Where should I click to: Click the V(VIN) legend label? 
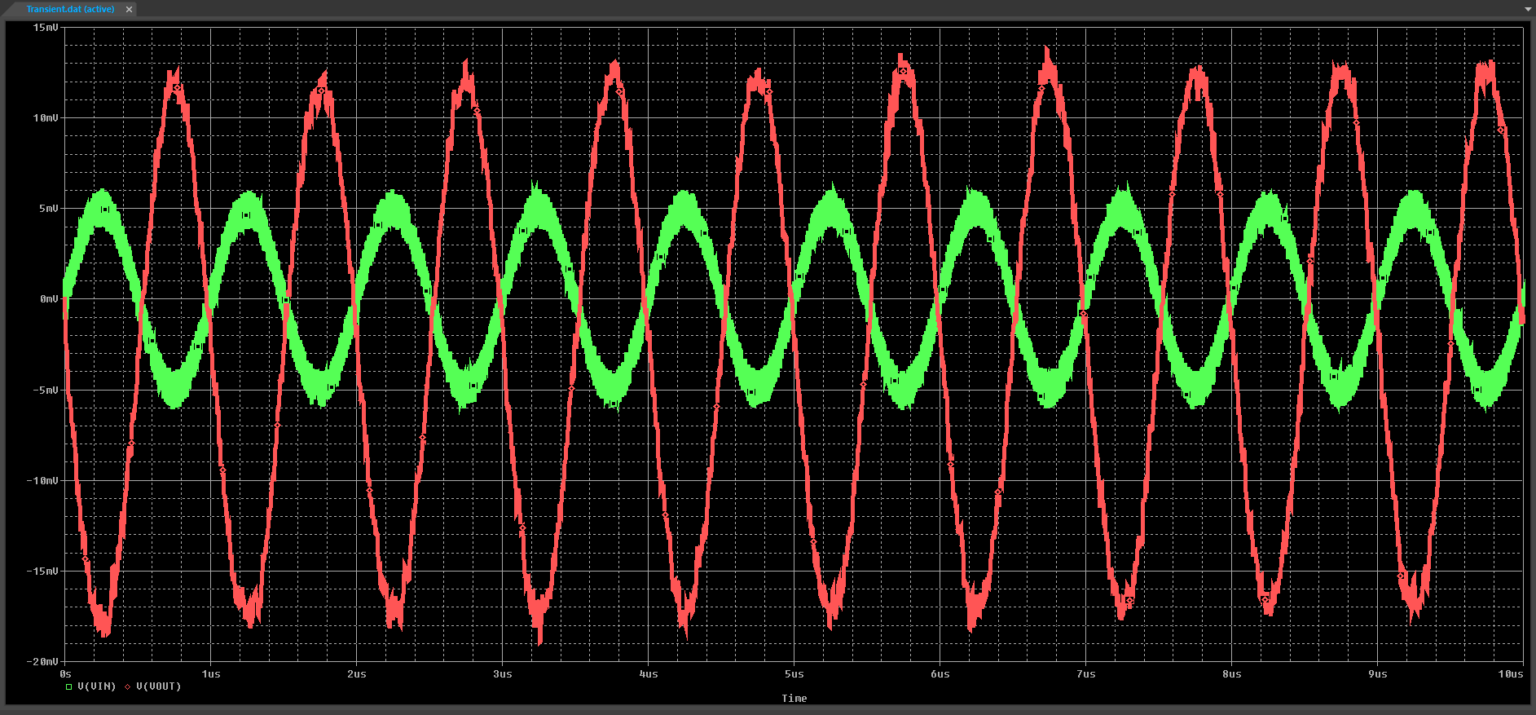tap(96, 687)
